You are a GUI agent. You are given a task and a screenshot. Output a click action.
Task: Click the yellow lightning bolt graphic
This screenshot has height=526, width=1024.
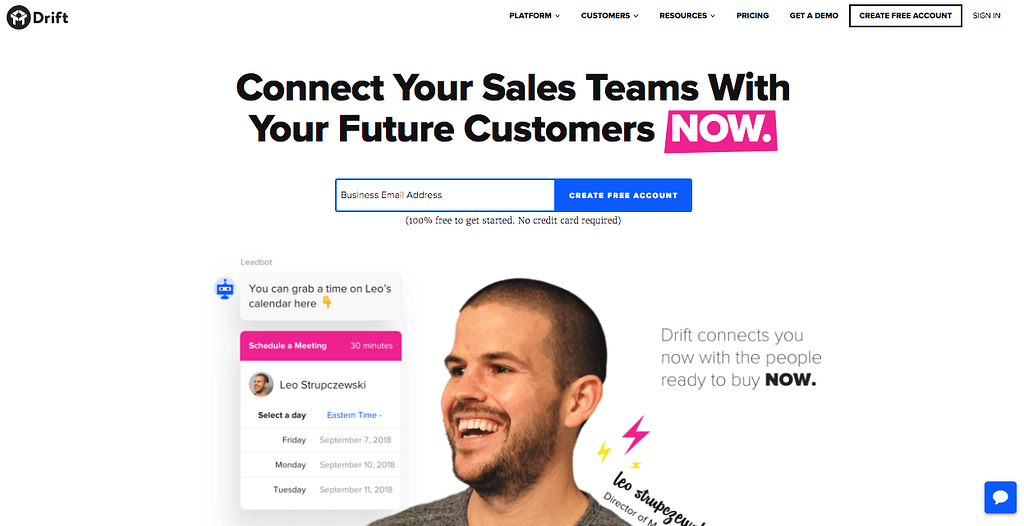(605, 452)
